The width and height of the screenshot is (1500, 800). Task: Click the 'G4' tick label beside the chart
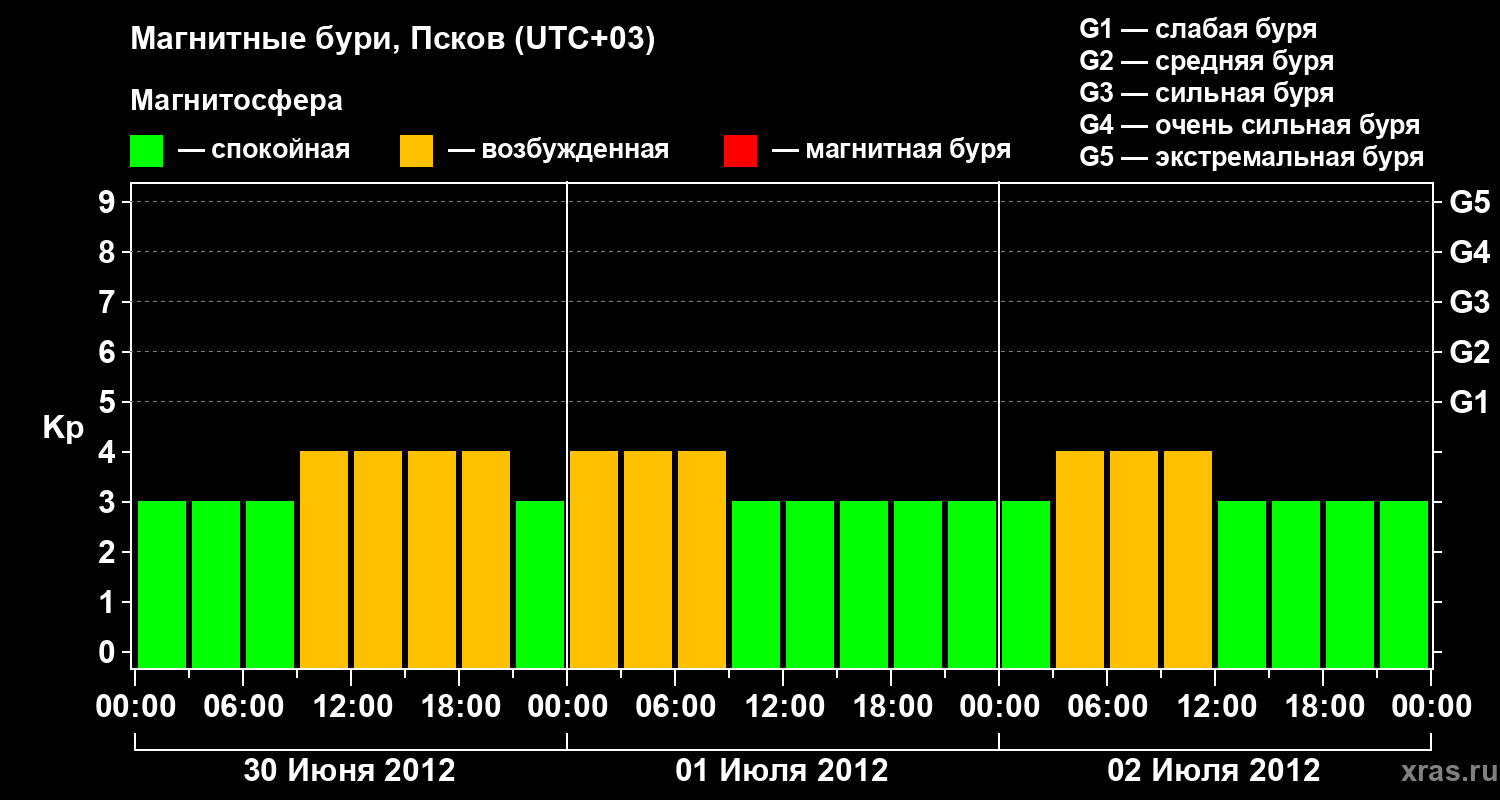[x=1470, y=252]
